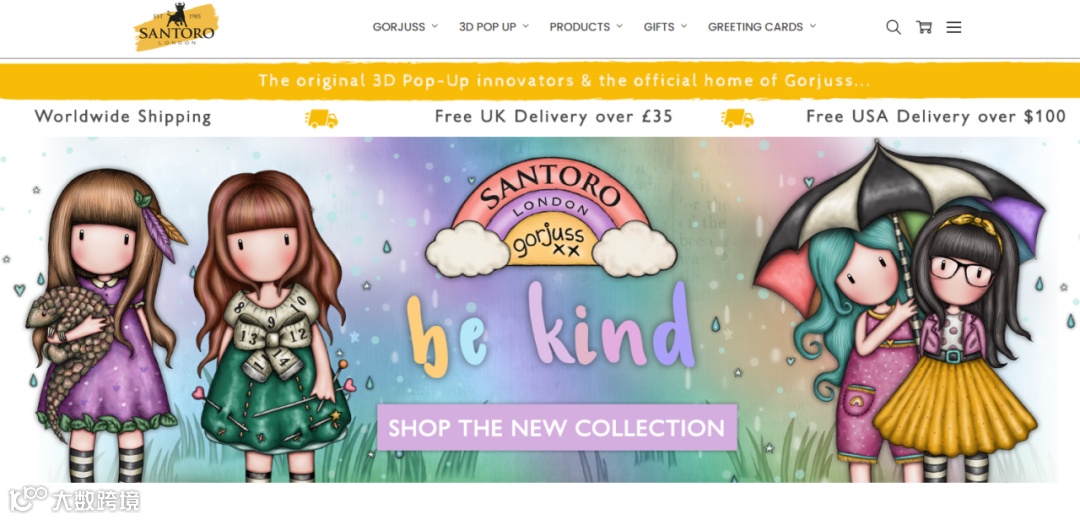Open the shopping cart icon
Screen dimensions: 1080x520
[924, 27]
